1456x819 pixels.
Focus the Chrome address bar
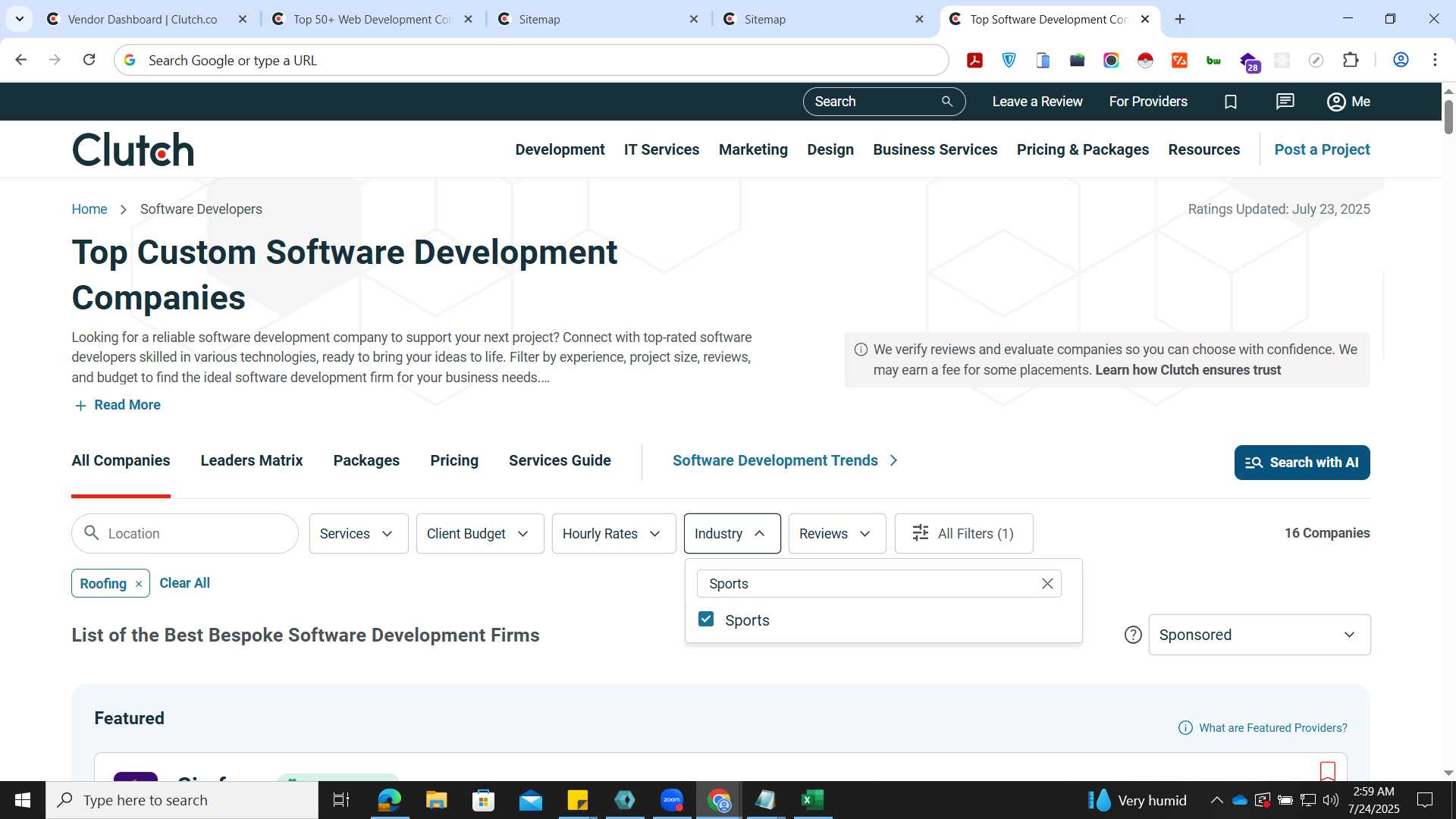(x=531, y=60)
